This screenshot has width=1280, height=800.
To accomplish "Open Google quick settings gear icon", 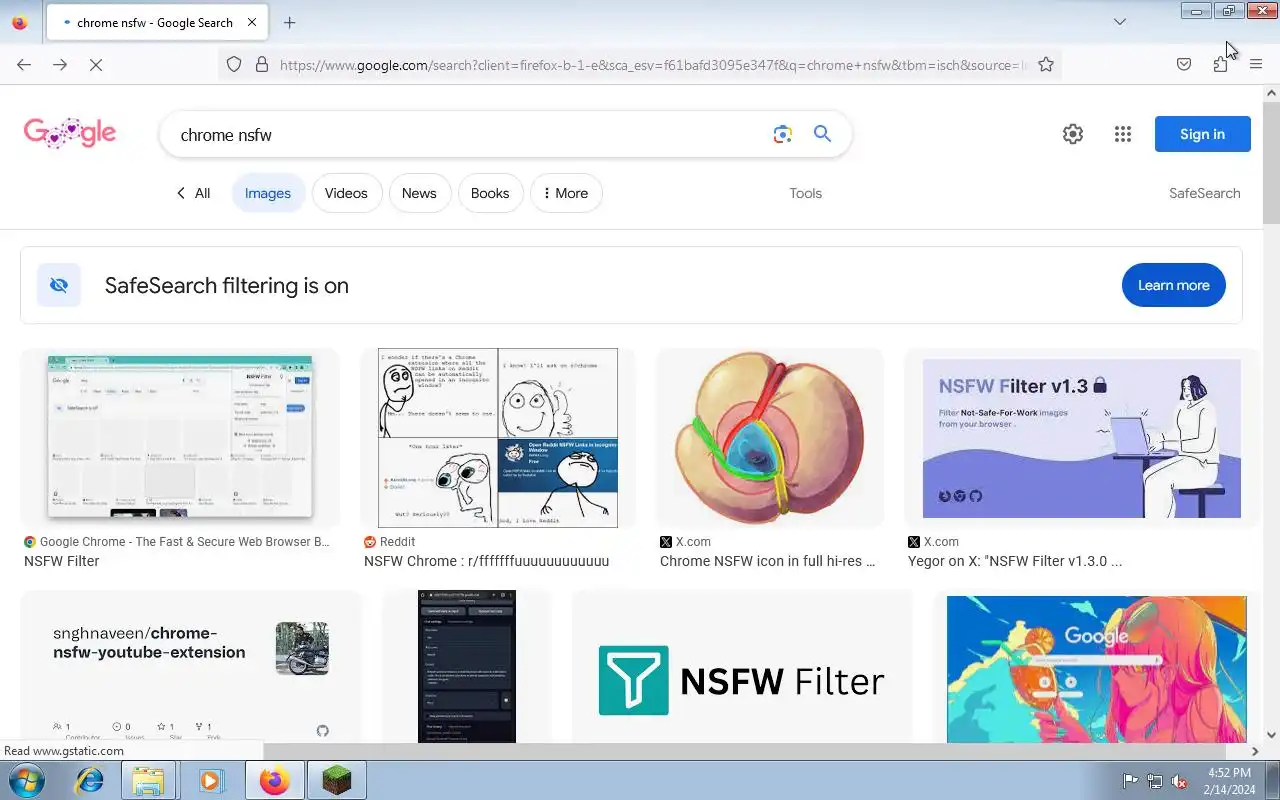I will tap(1073, 134).
